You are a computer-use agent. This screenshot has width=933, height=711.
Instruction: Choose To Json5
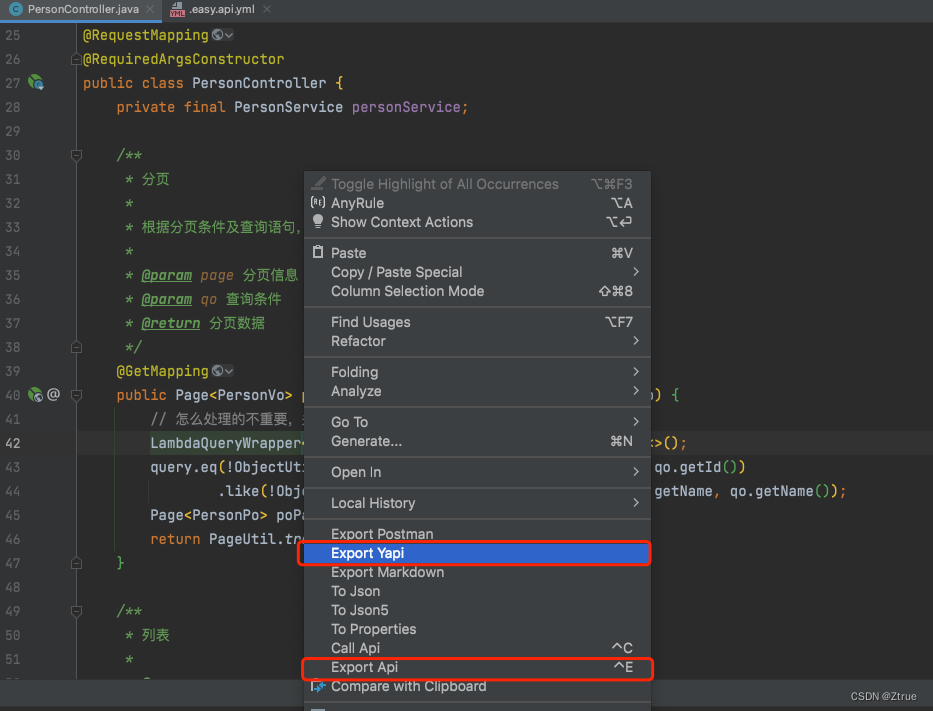(477, 610)
